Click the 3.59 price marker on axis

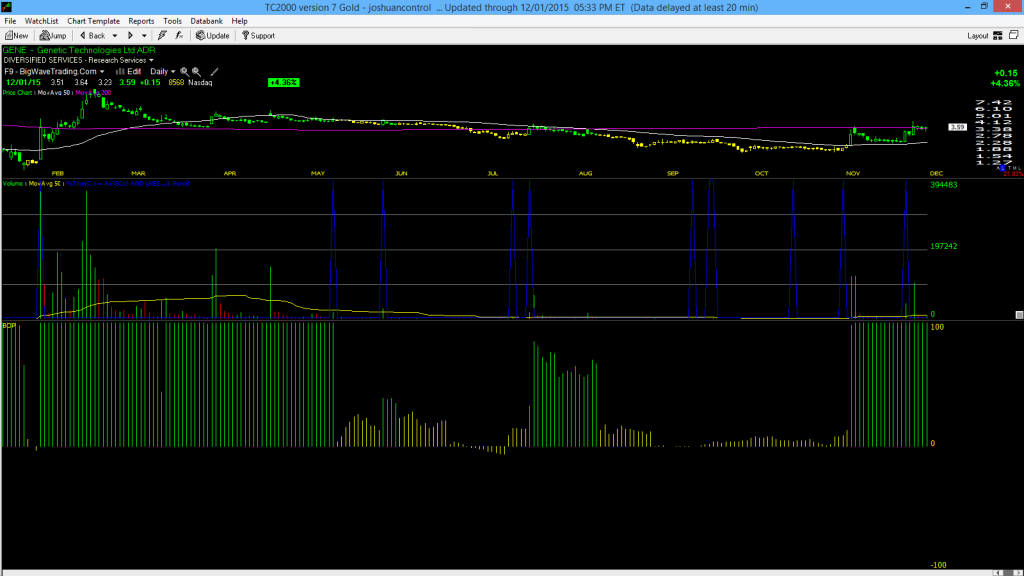pos(957,127)
